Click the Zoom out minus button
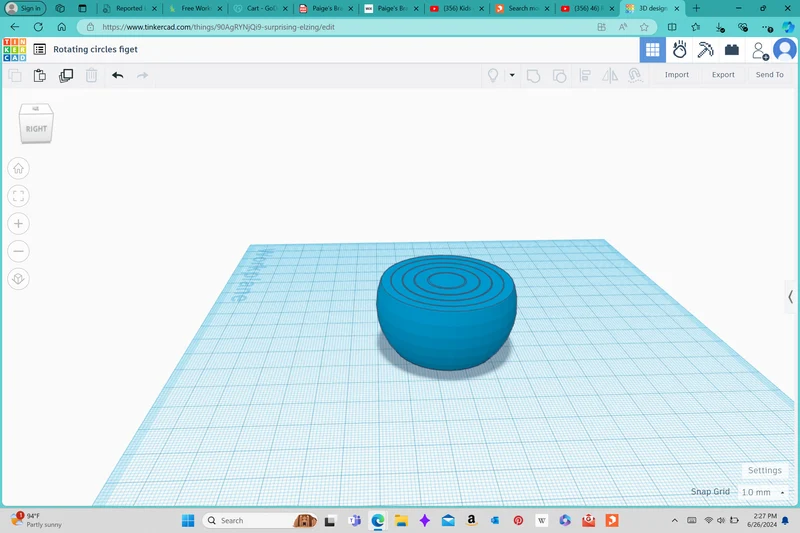Viewport: 800px width, 533px height. click(x=18, y=251)
